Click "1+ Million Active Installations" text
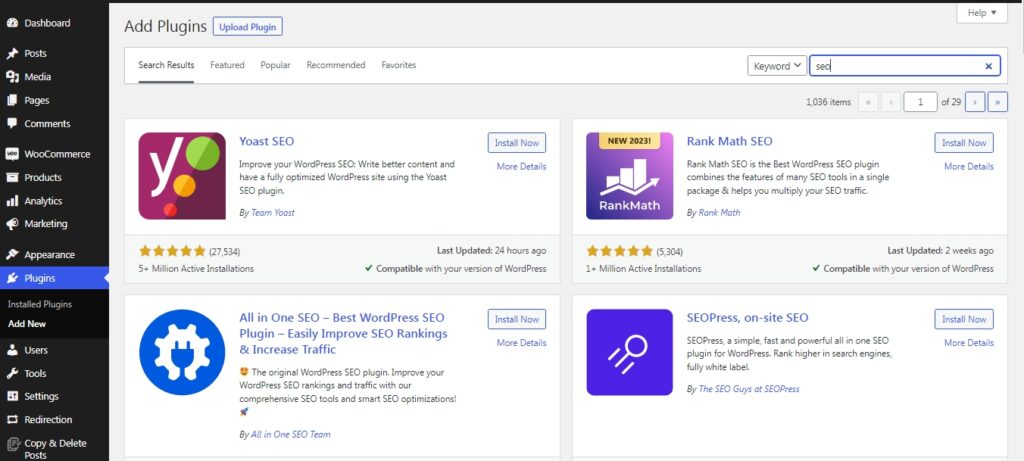 point(643,268)
